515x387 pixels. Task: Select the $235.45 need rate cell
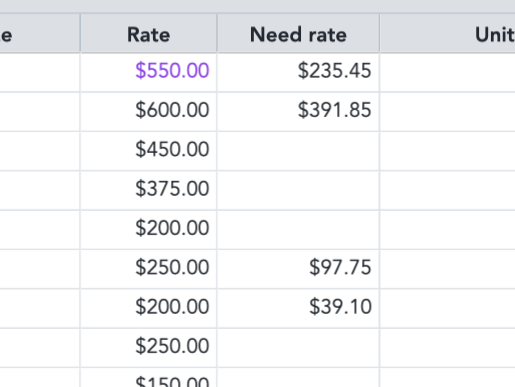[298, 72]
